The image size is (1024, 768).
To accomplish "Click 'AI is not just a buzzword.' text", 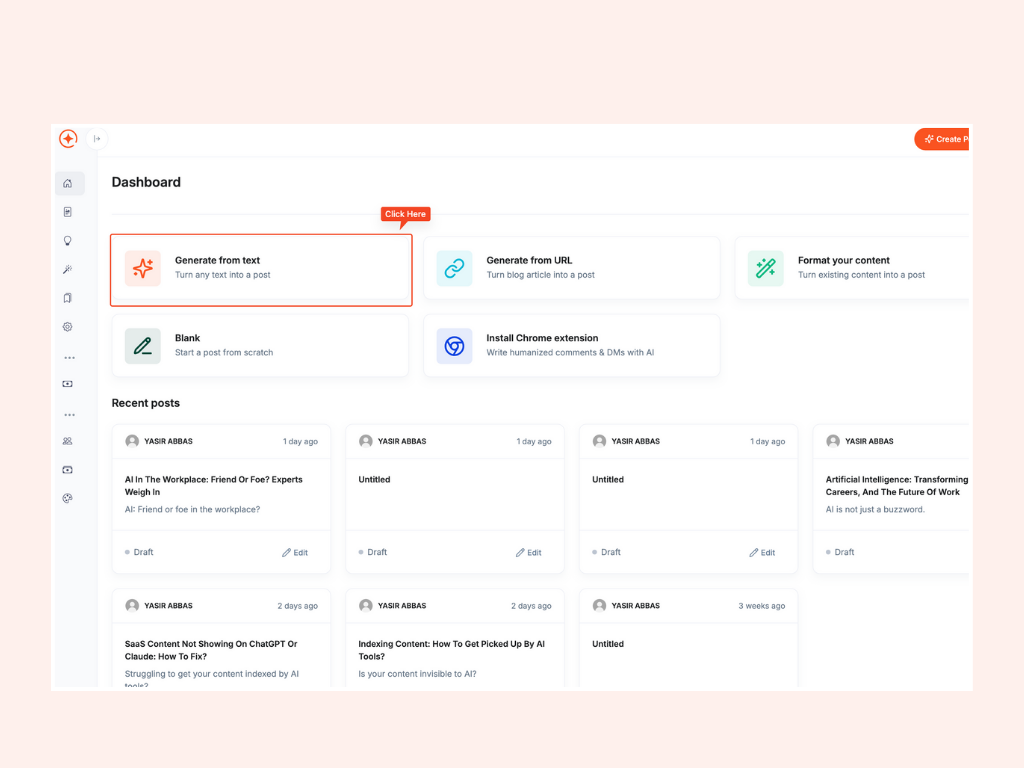I will pyautogui.click(x=875, y=509).
